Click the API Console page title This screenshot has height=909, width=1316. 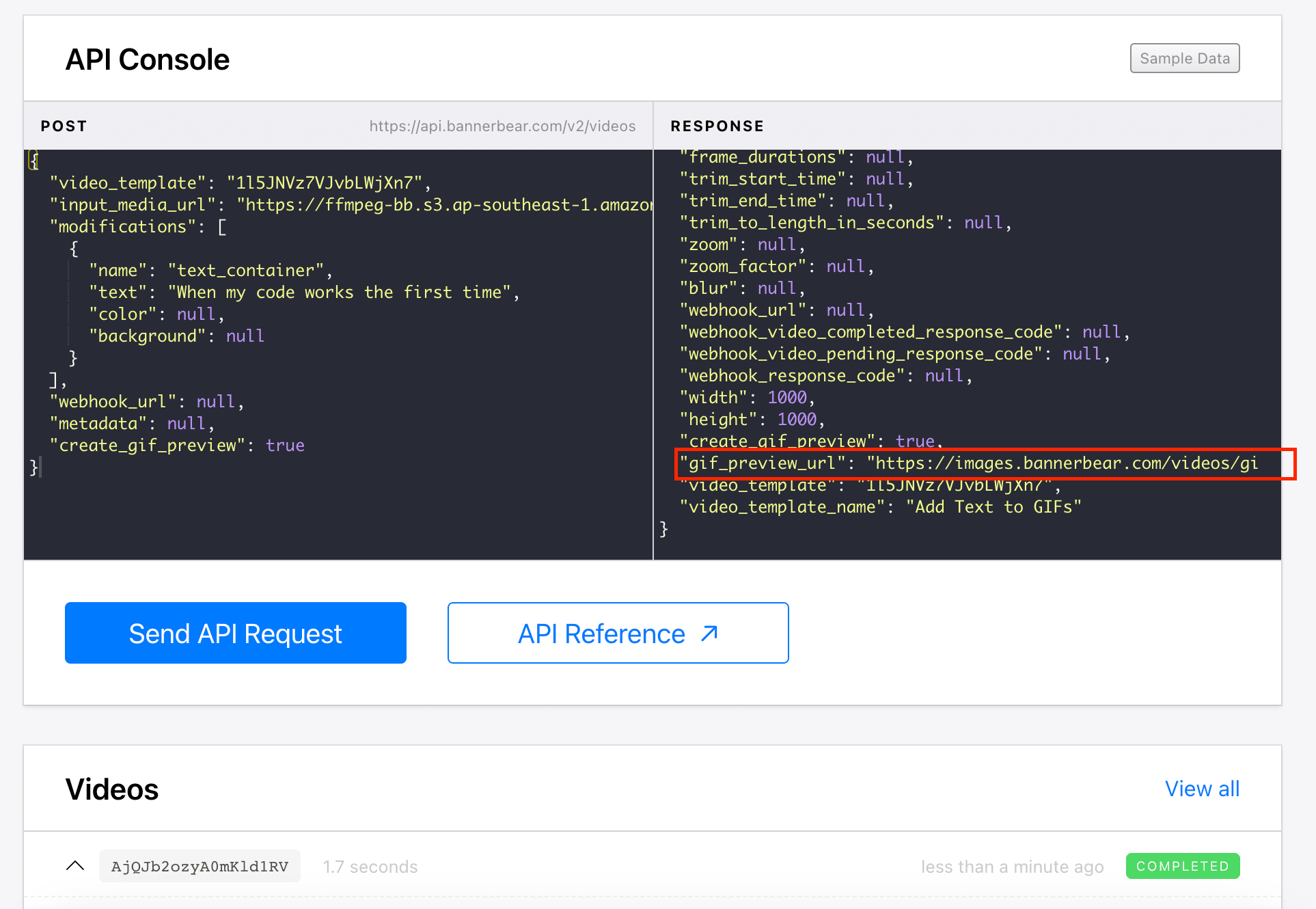pos(148,59)
